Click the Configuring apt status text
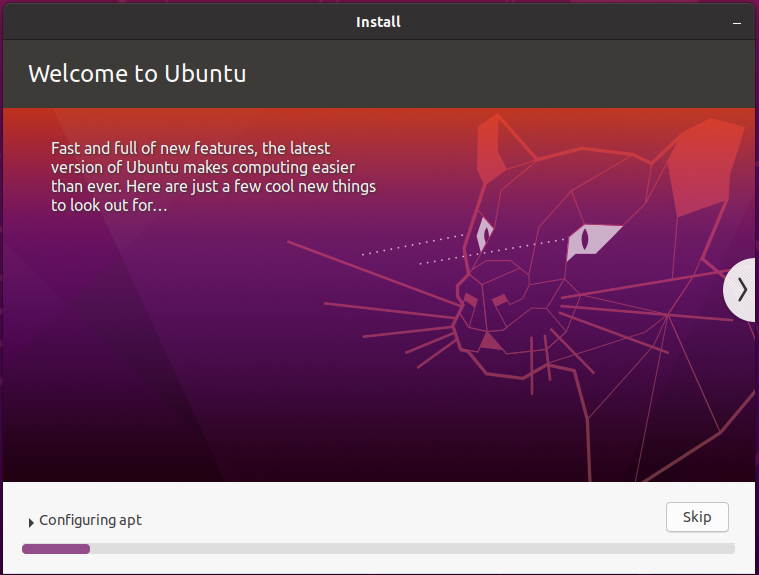Image resolution: width=759 pixels, height=575 pixels. coord(91,520)
